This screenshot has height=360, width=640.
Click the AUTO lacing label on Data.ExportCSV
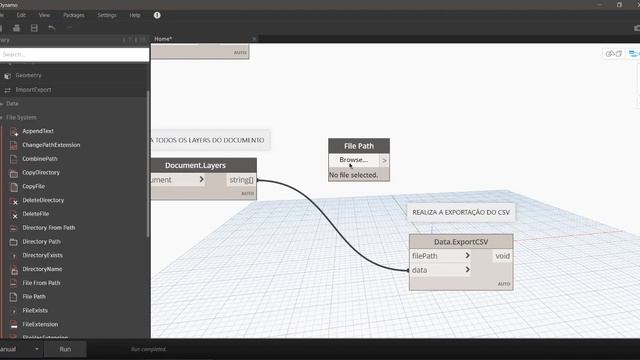click(x=504, y=284)
